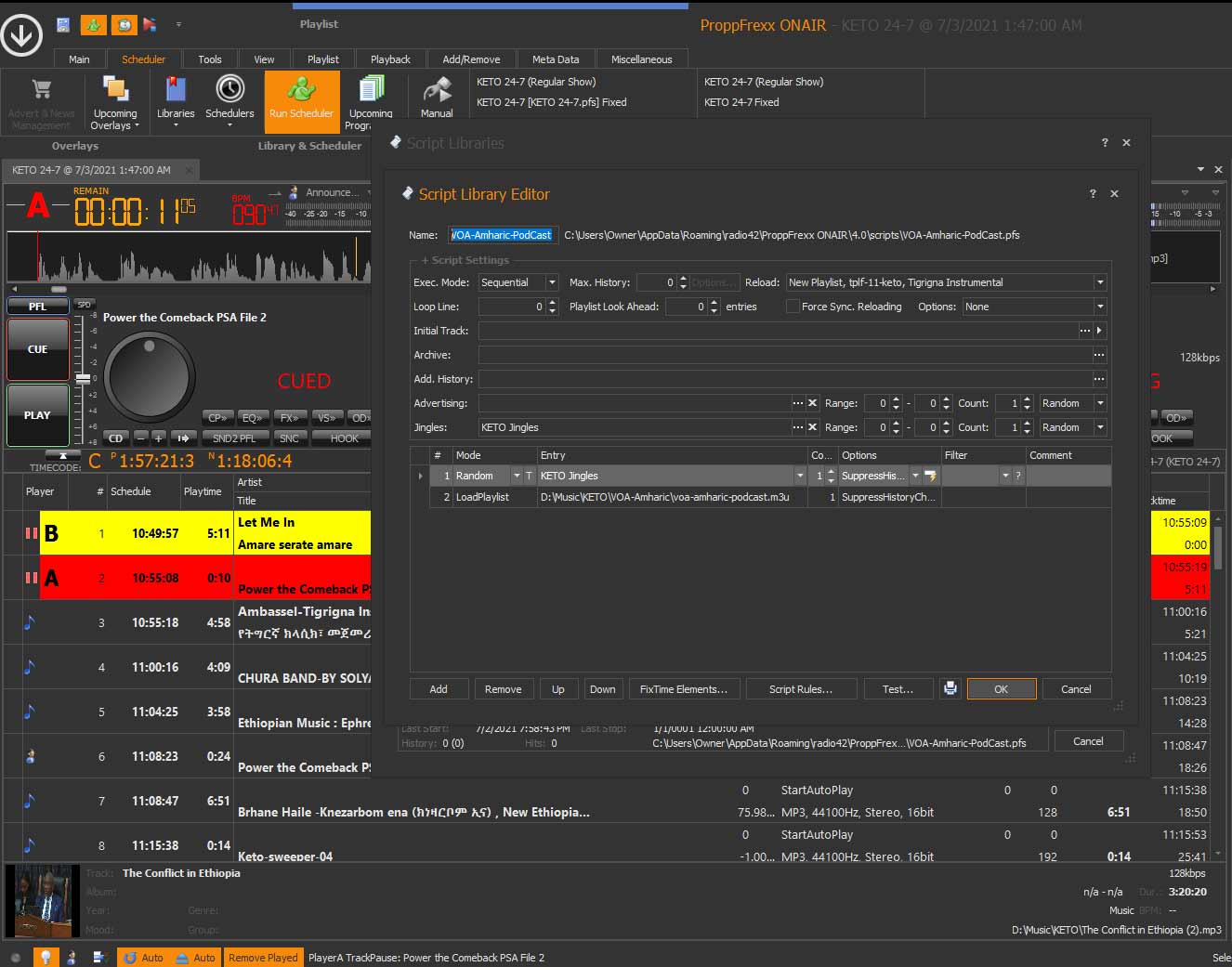Click the print icon in Script Library Editor
1232x967 pixels.
[x=950, y=688]
